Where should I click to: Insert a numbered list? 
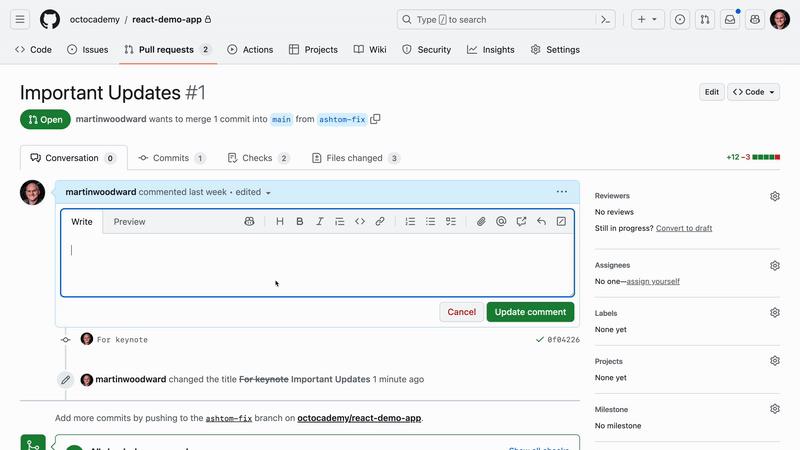410,221
